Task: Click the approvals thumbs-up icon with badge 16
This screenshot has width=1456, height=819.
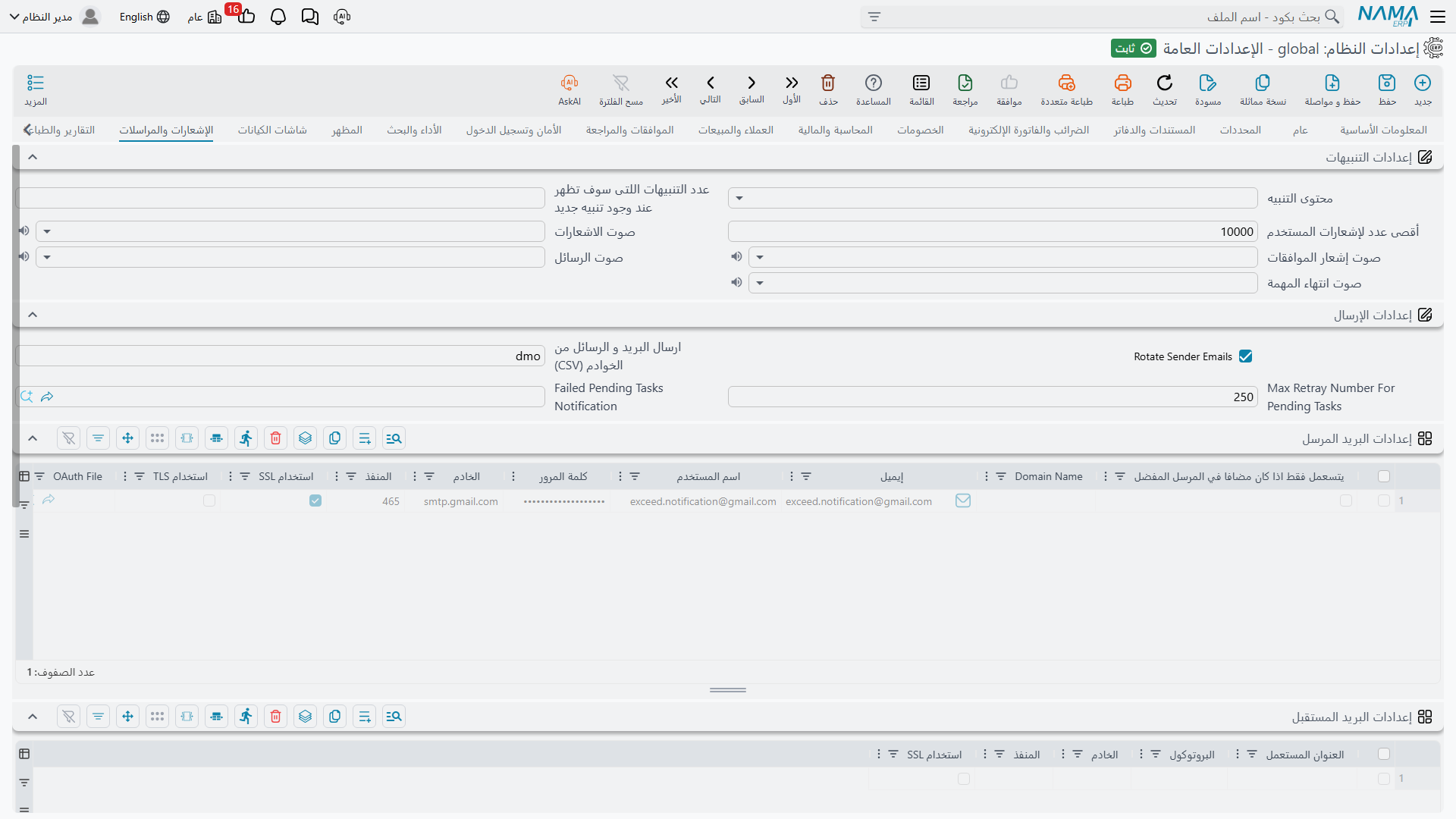Action: point(246,17)
